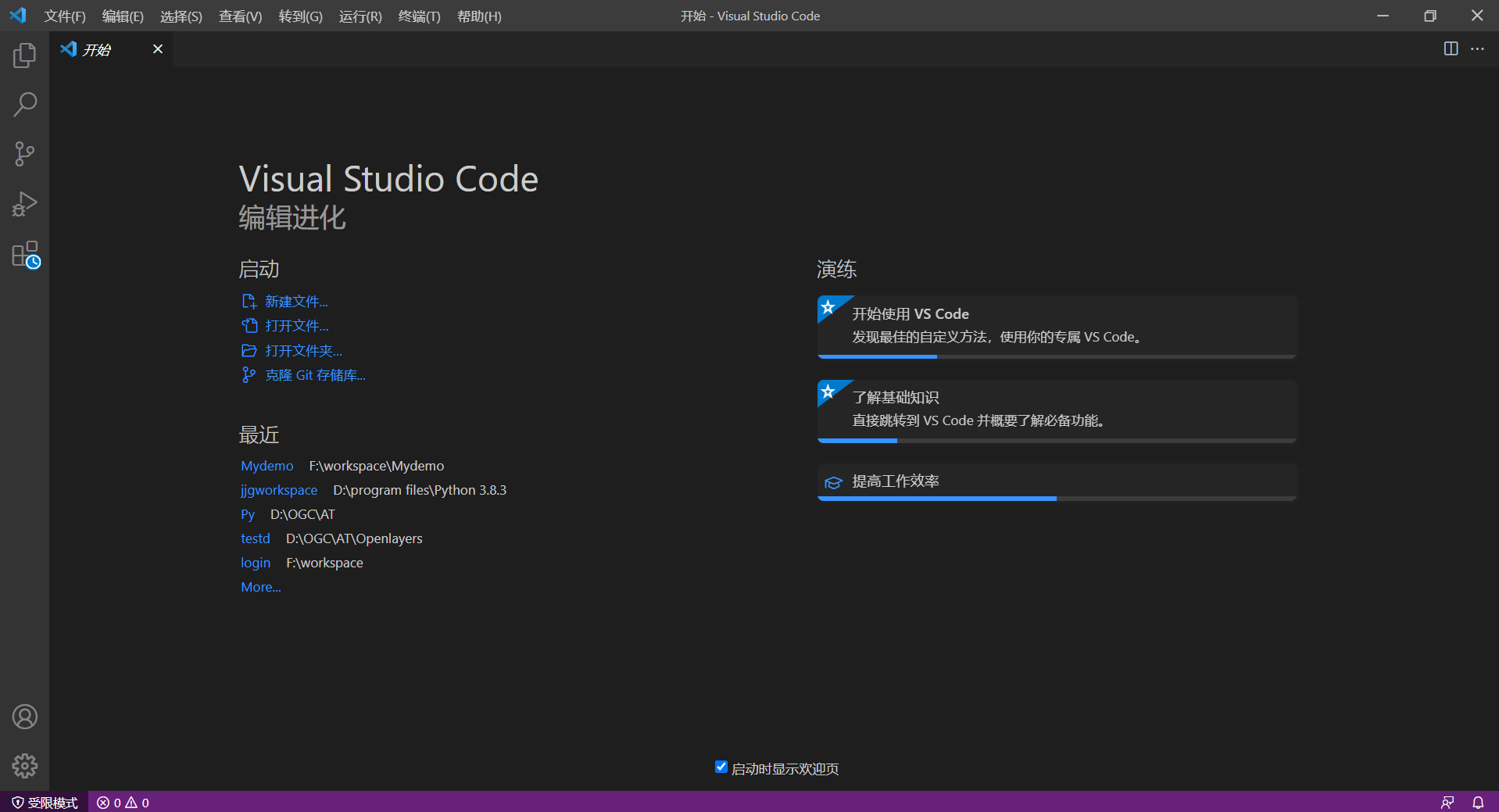Open the Run and Debug view icon
This screenshot has width=1499, height=812.
click(x=24, y=204)
